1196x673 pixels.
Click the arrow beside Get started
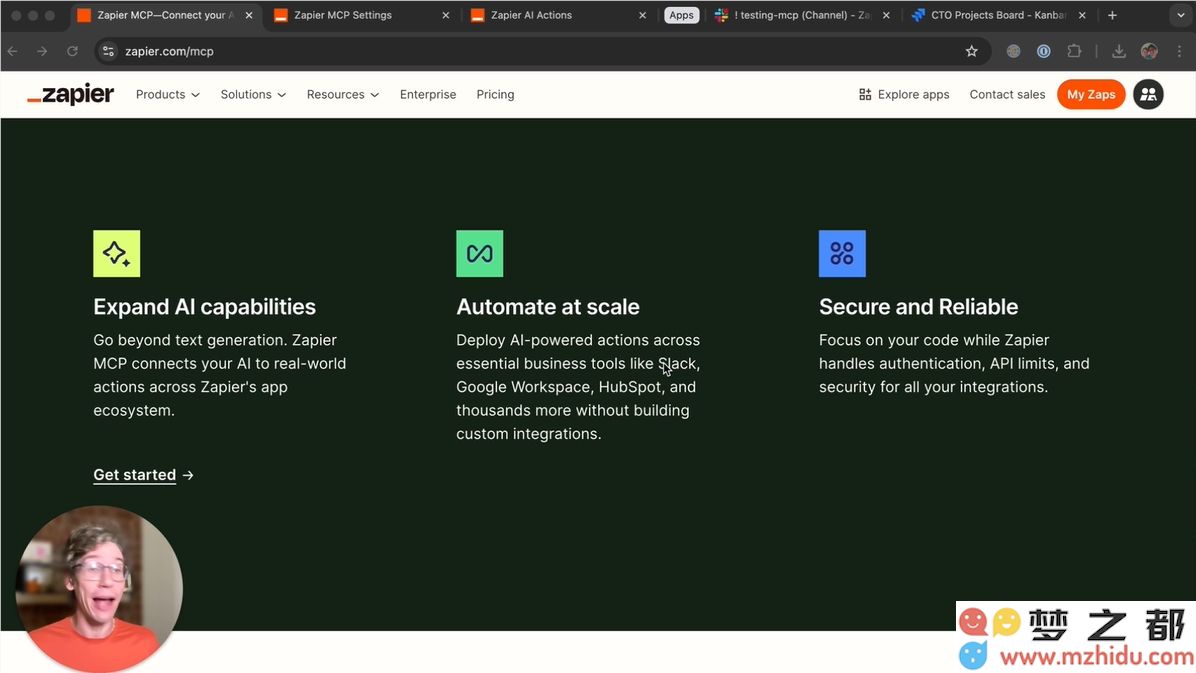pyautogui.click(x=188, y=475)
